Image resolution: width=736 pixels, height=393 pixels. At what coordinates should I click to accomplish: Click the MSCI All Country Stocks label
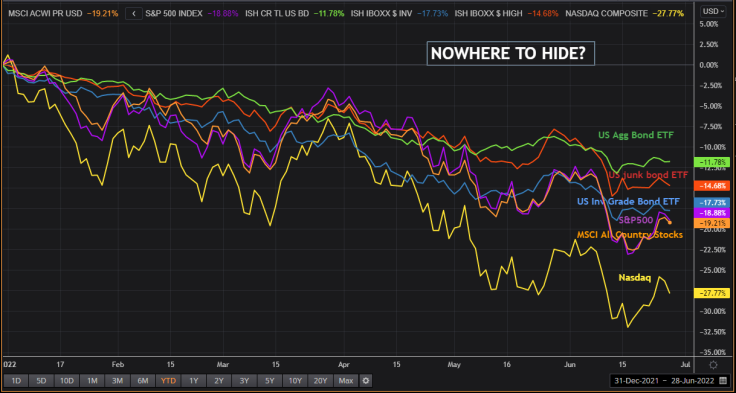point(629,234)
